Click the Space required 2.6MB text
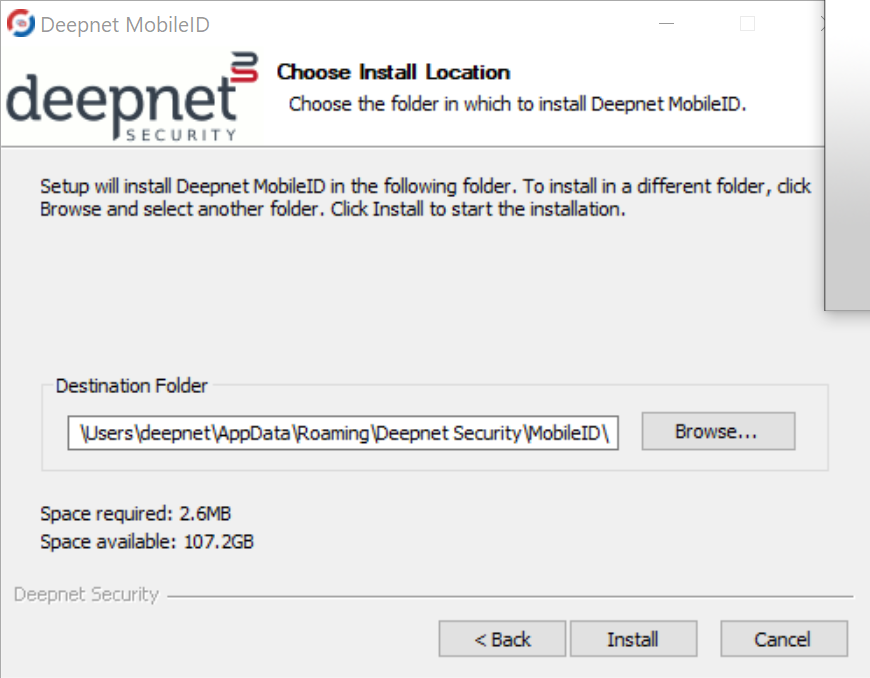870x678 pixels. [136, 514]
